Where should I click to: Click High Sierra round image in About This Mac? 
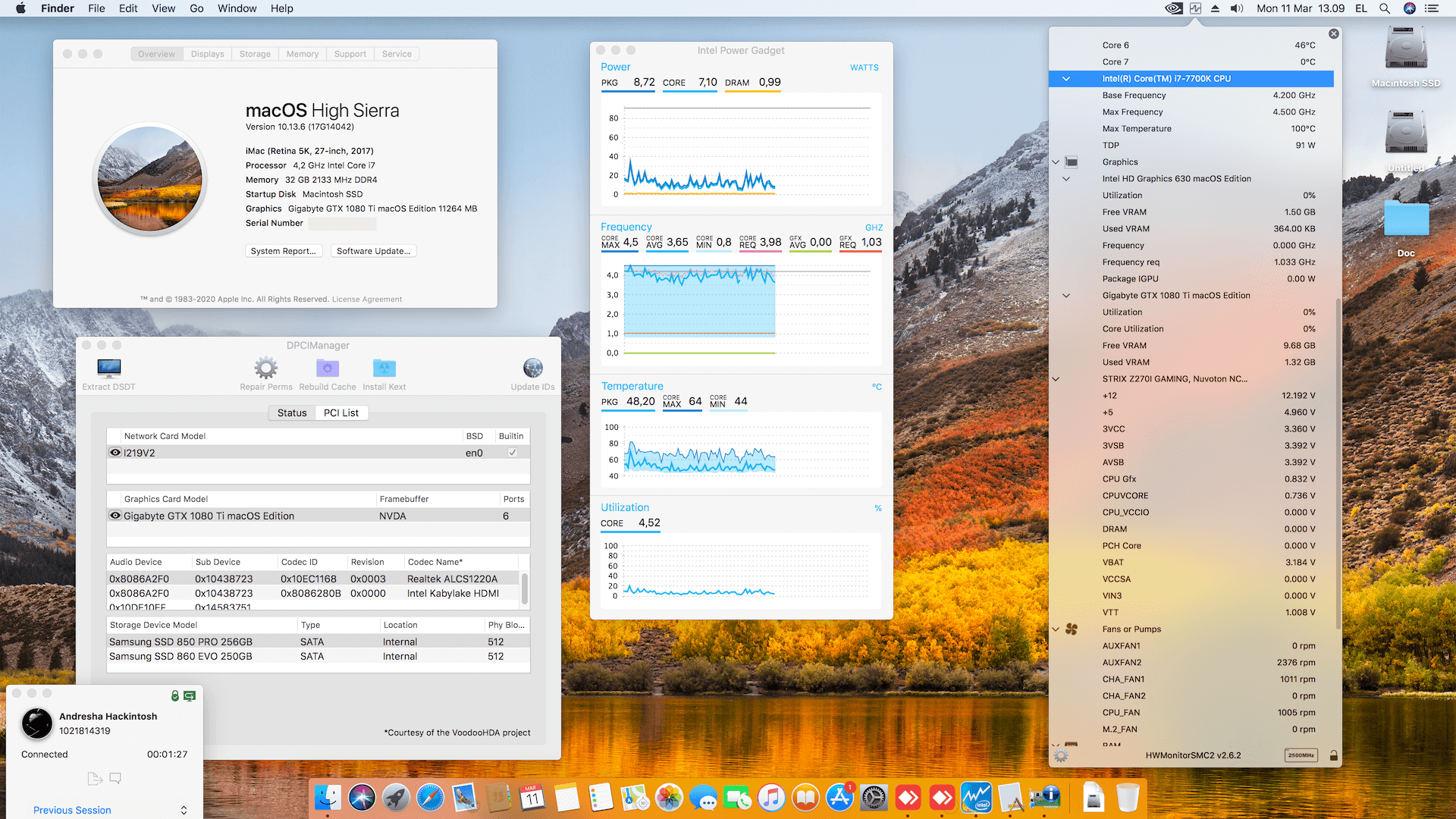click(149, 179)
